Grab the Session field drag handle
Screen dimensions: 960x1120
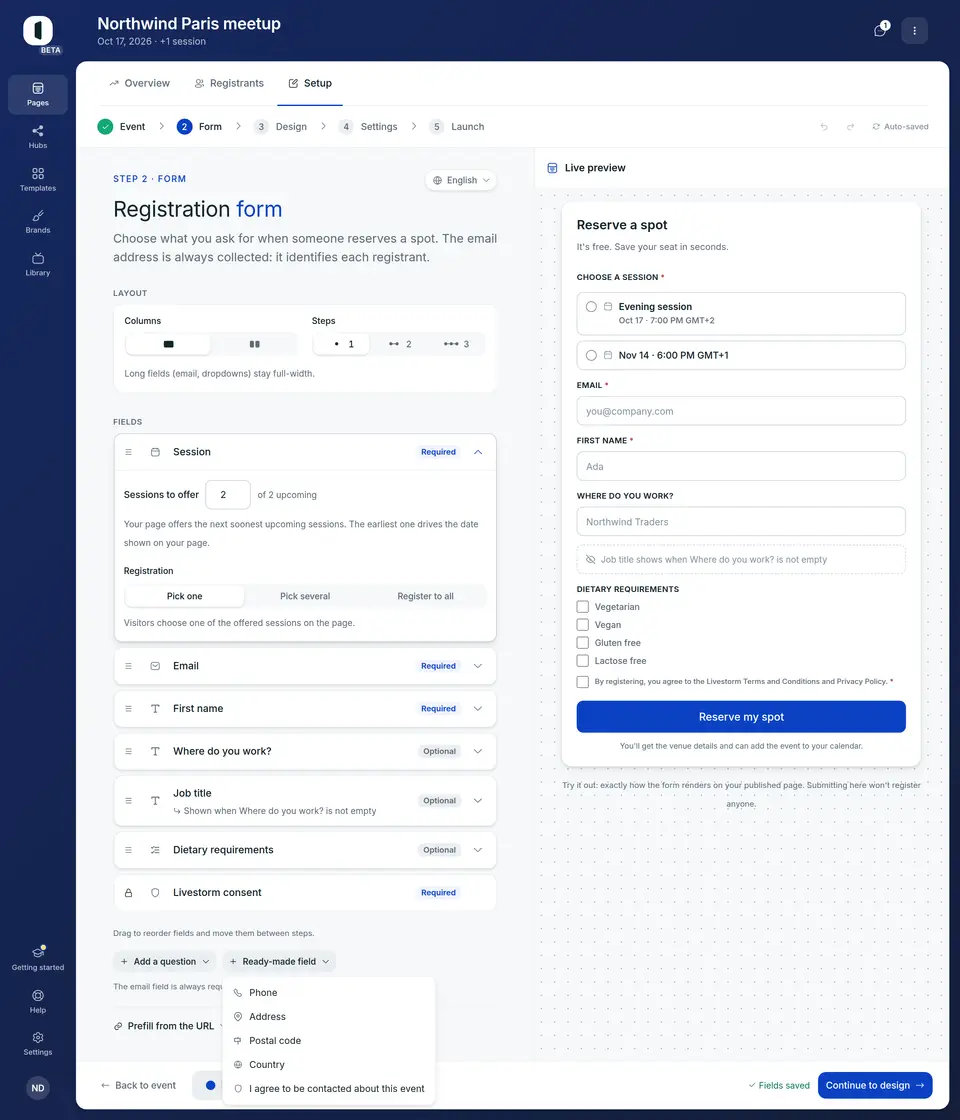(x=129, y=452)
